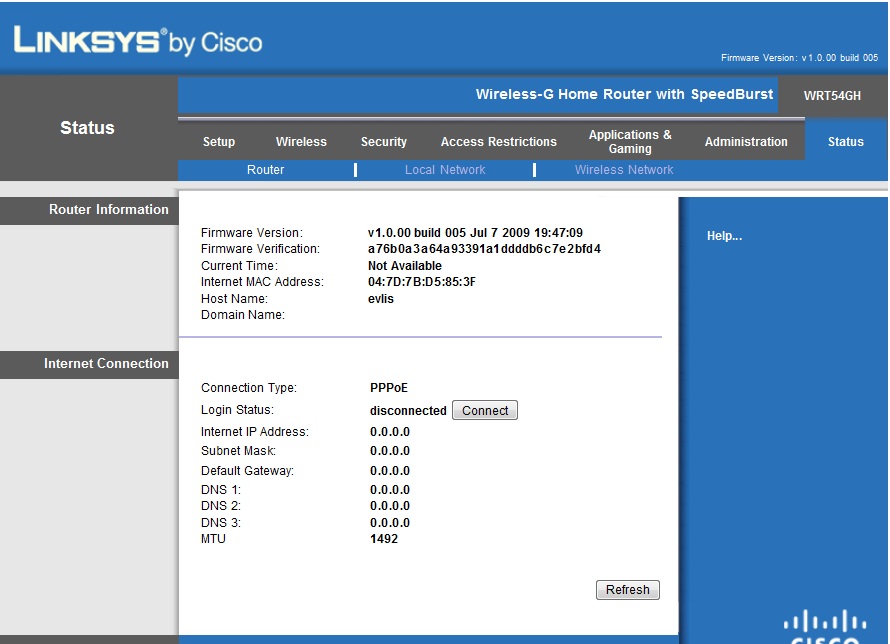Click the Status heading on the left panel

[87, 128]
